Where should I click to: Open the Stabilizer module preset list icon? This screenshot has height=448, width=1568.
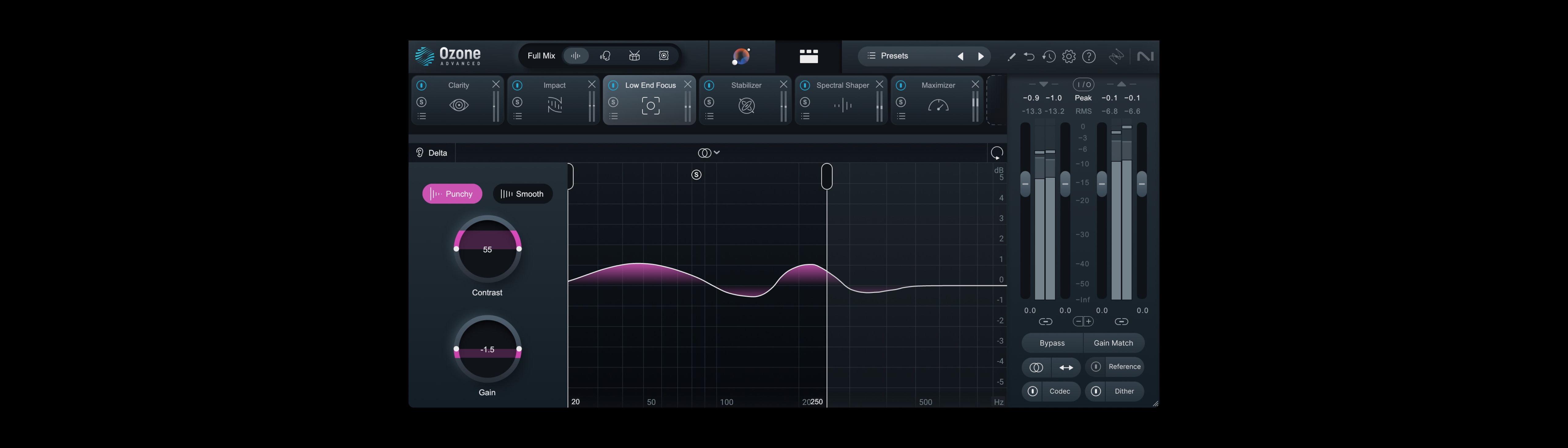pos(709,116)
